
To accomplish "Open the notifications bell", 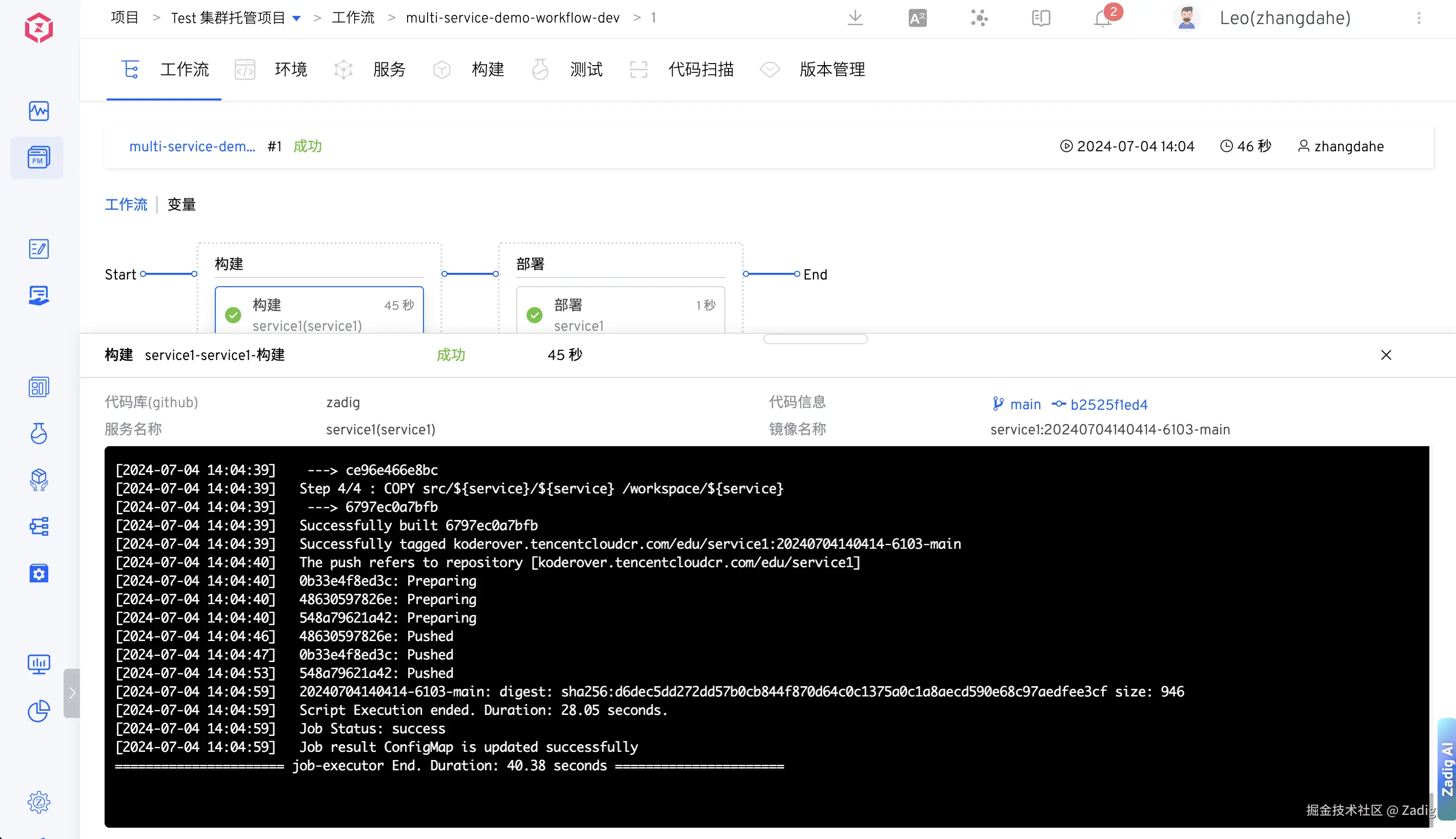I will (1102, 18).
